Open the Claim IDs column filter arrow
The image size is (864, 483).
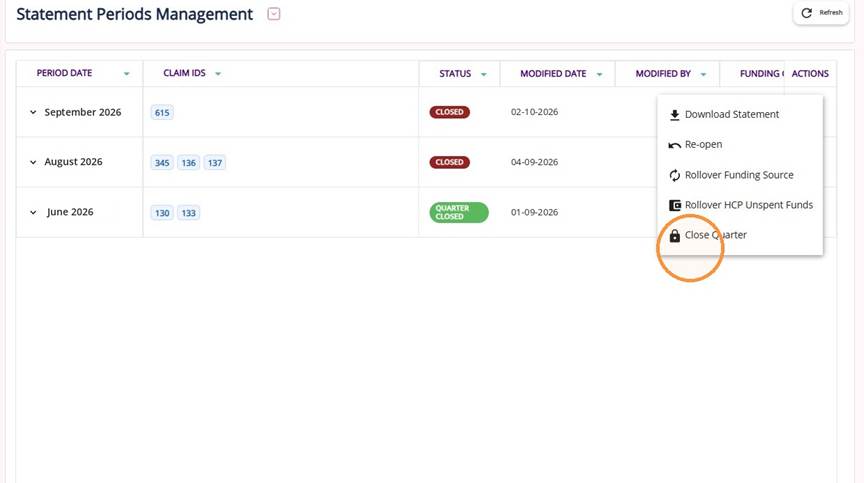(218, 74)
